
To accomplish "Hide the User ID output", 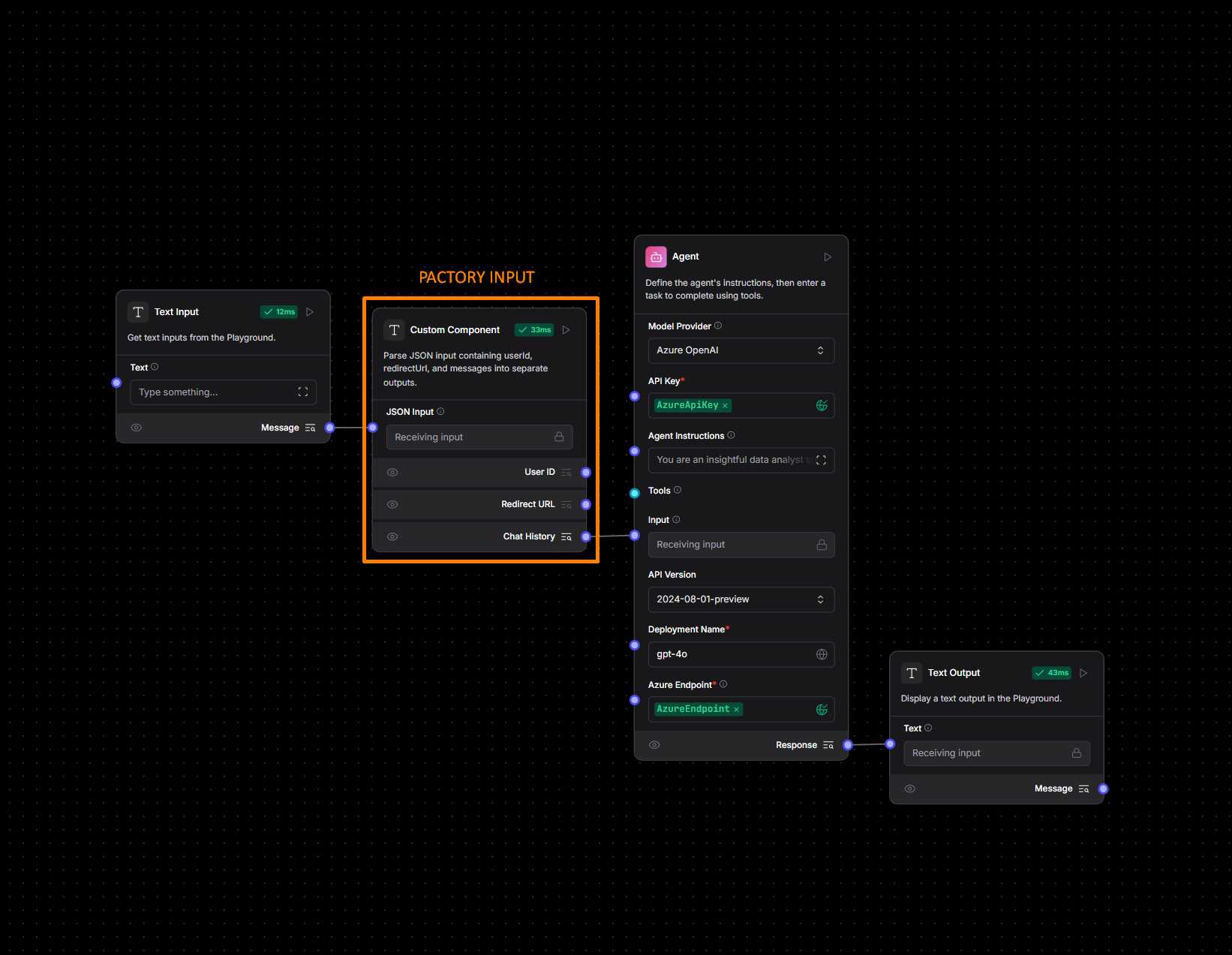I will click(x=392, y=472).
